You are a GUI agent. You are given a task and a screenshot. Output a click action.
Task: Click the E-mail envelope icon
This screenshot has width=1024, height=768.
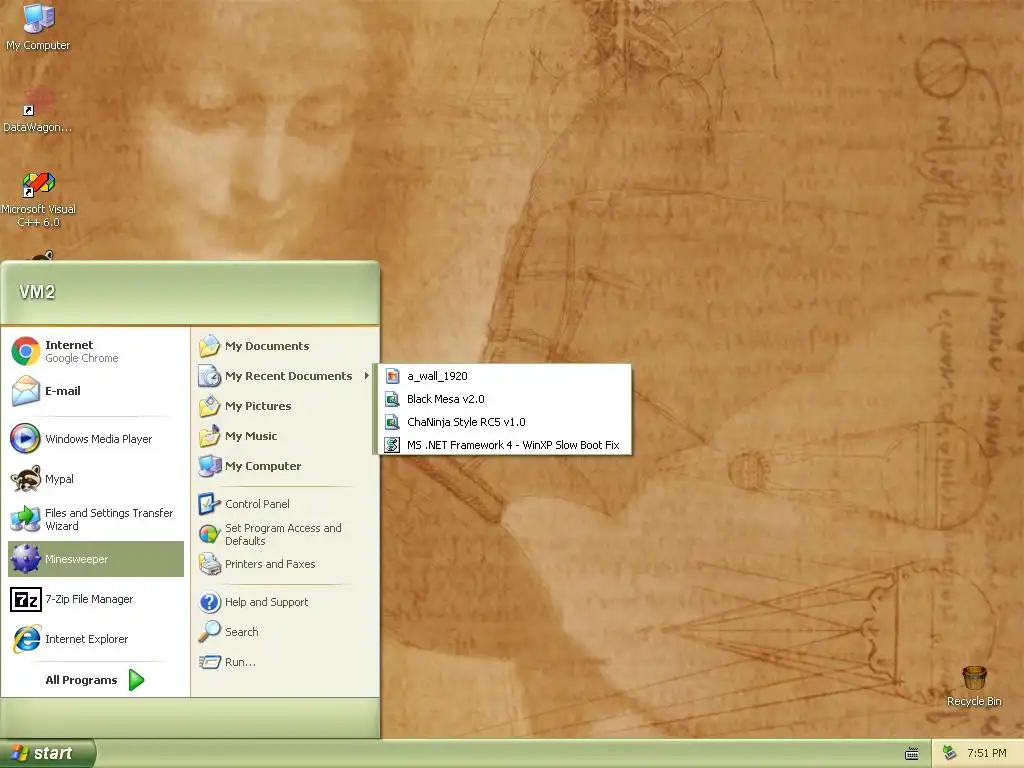pos(25,391)
